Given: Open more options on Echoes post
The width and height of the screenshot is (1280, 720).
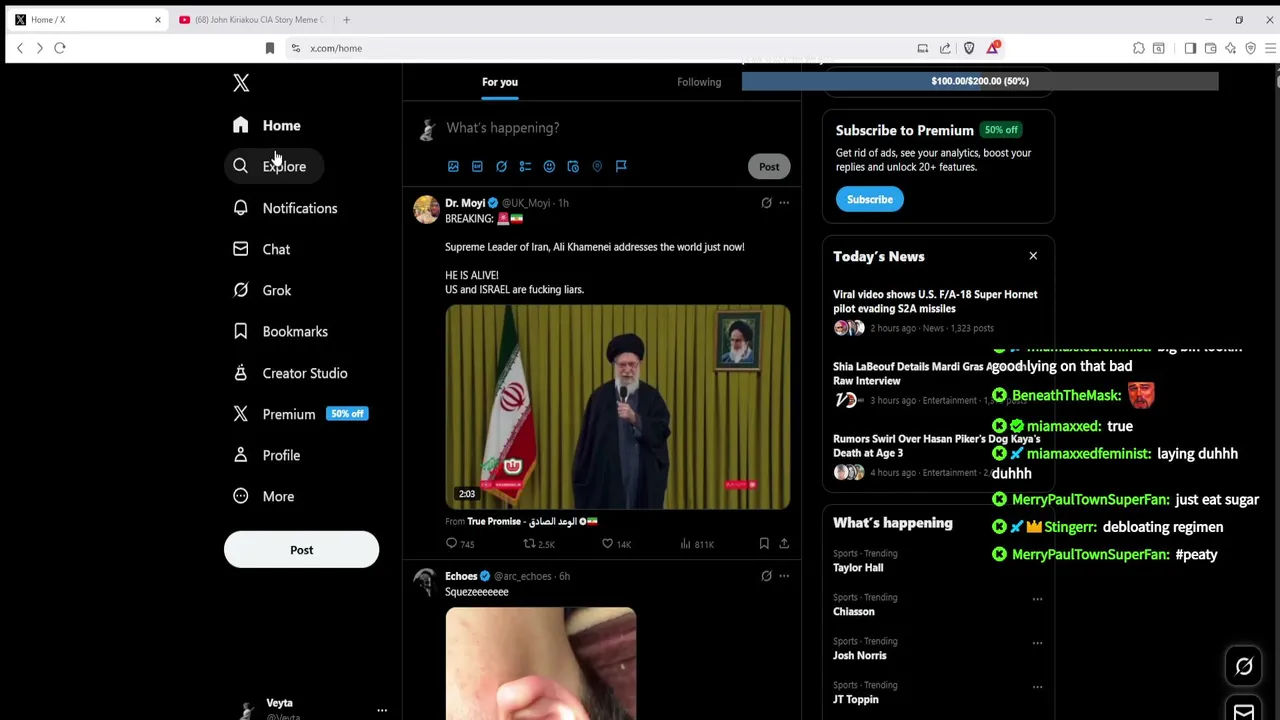Looking at the screenshot, I should click(784, 576).
